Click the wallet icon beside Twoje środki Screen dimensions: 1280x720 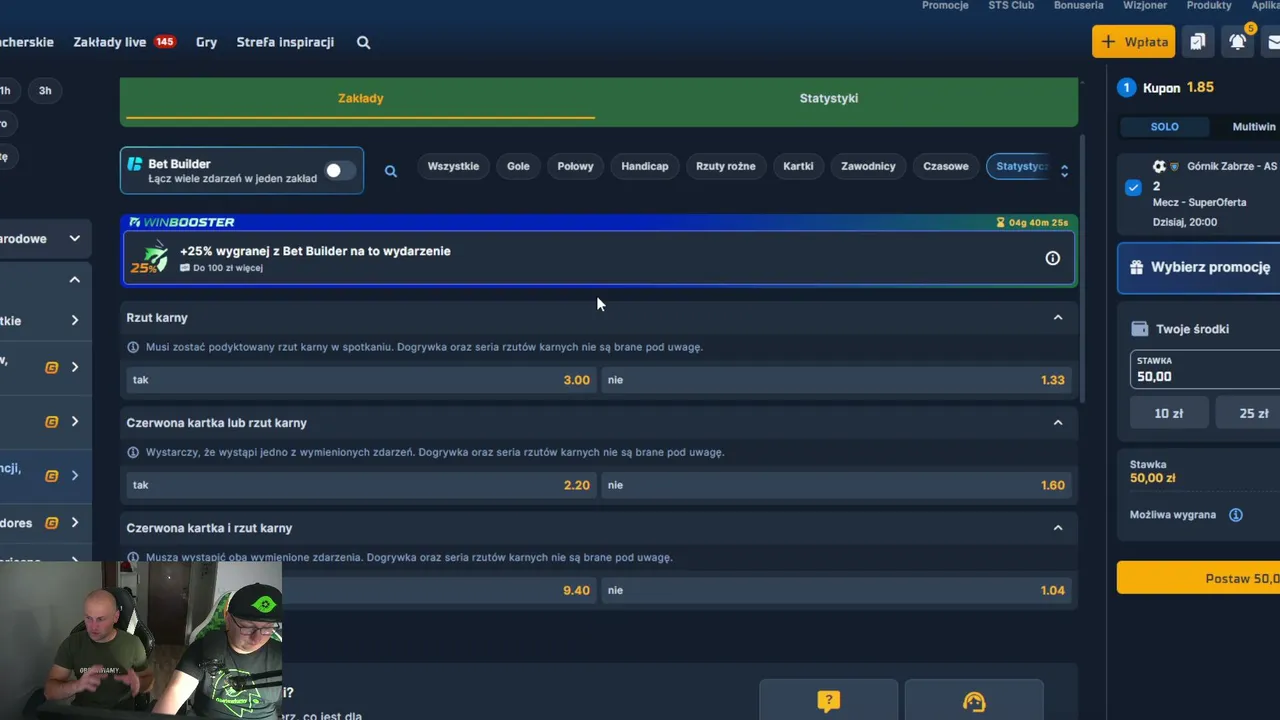[x=1139, y=329]
